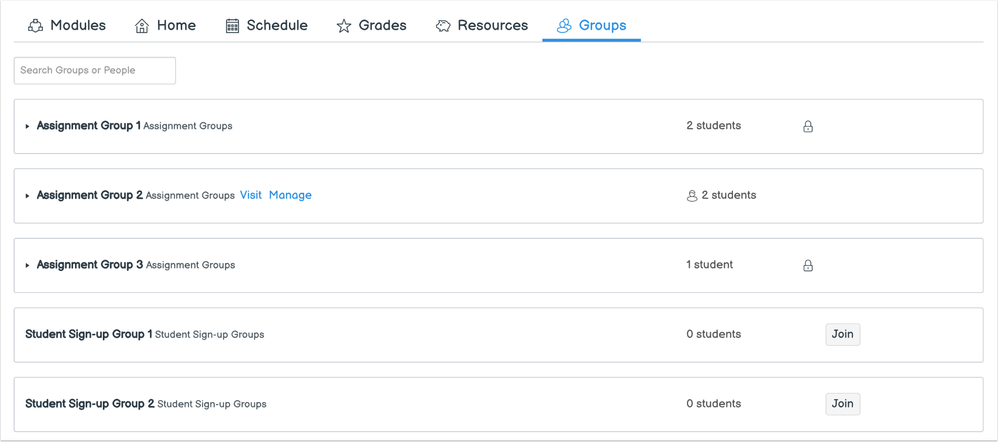Click the Modules tab icon
The width and height of the screenshot is (998, 442).
click(x=36, y=26)
